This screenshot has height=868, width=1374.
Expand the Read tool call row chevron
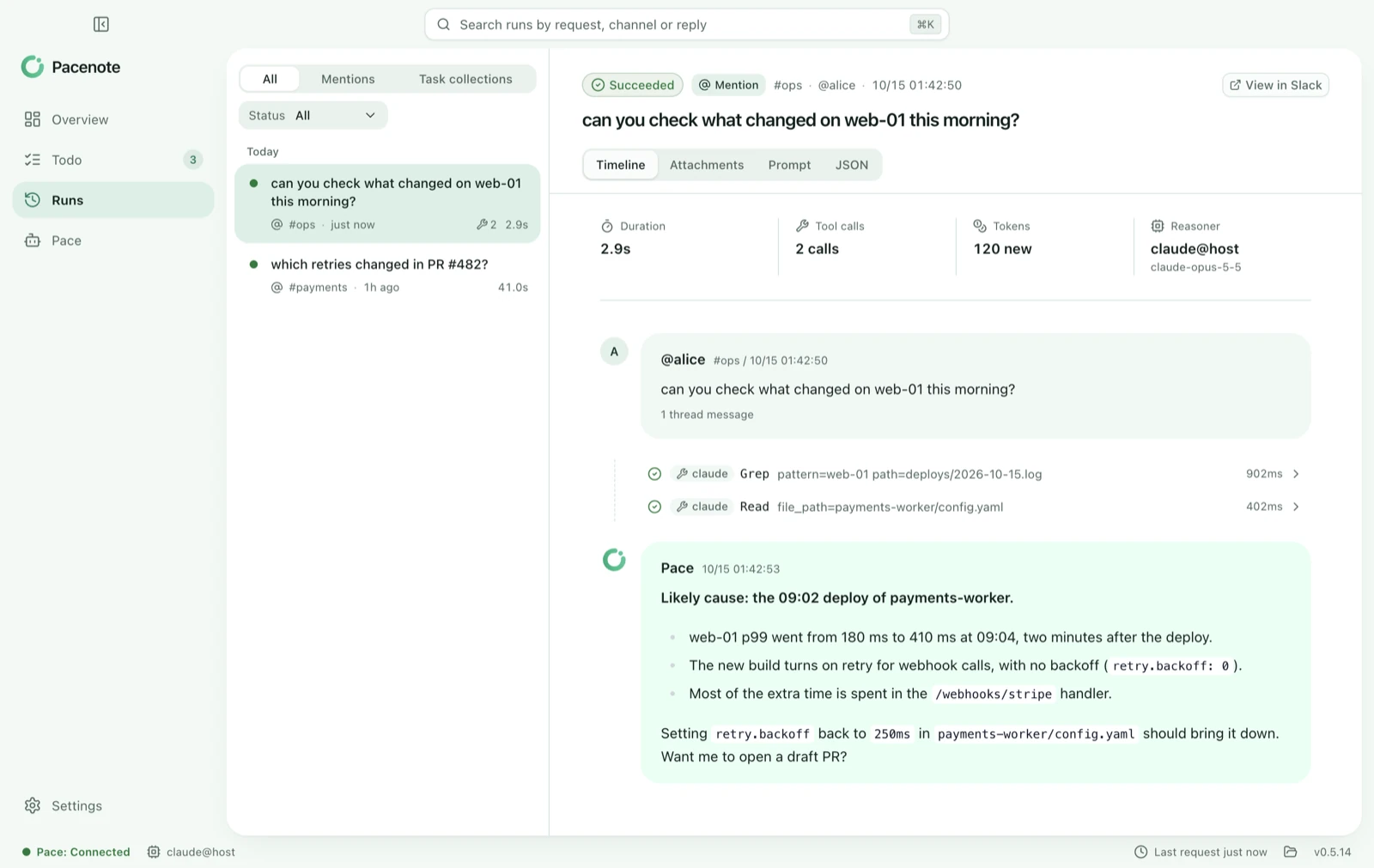click(1296, 507)
